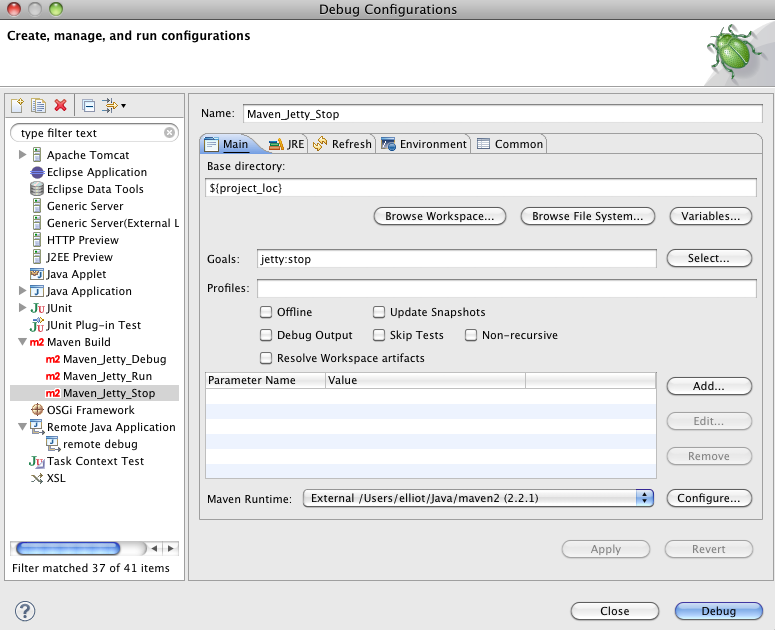Open the Environment tab
775x630 pixels.
pos(425,144)
